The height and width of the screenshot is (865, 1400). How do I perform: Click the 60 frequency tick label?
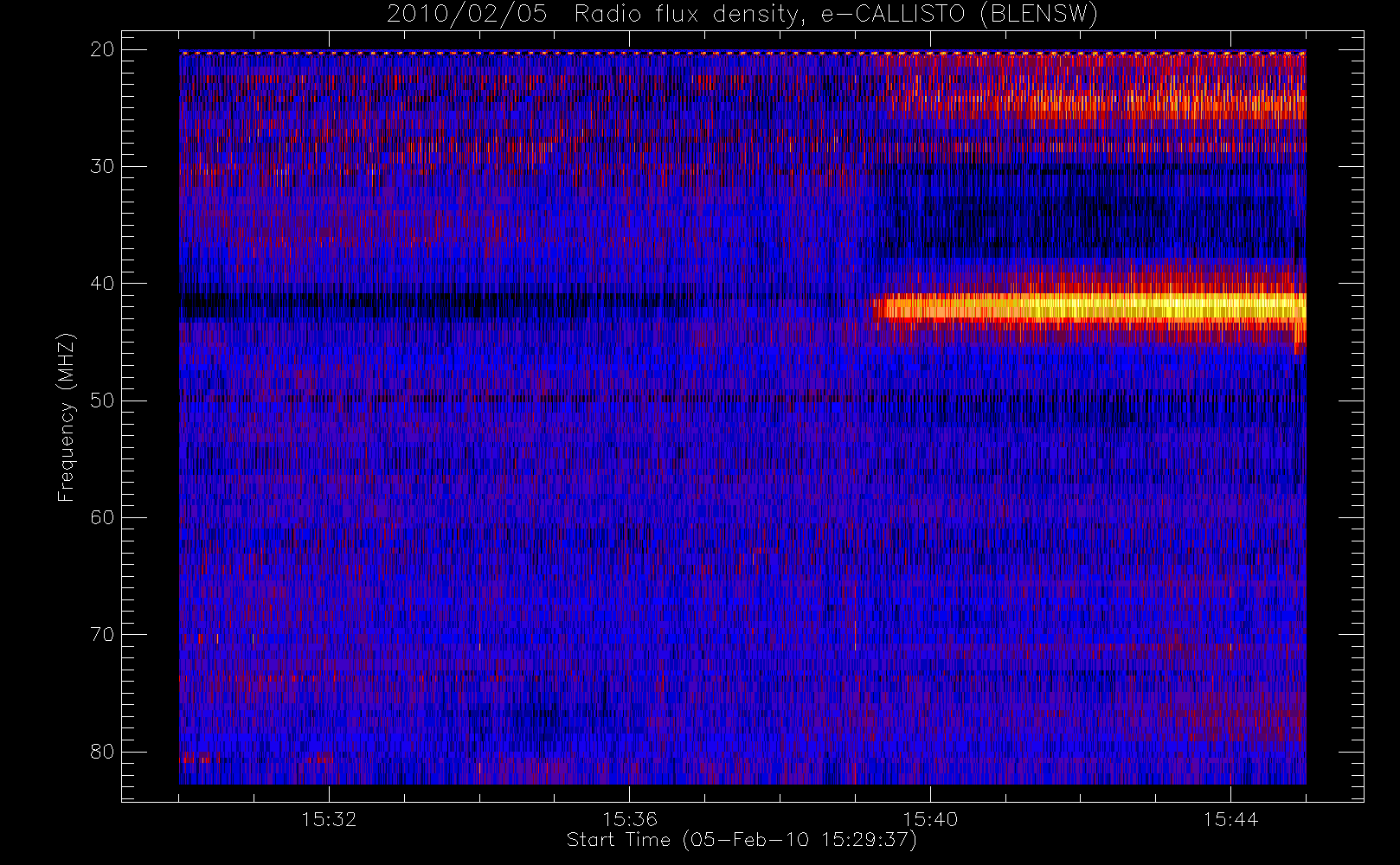[102, 517]
